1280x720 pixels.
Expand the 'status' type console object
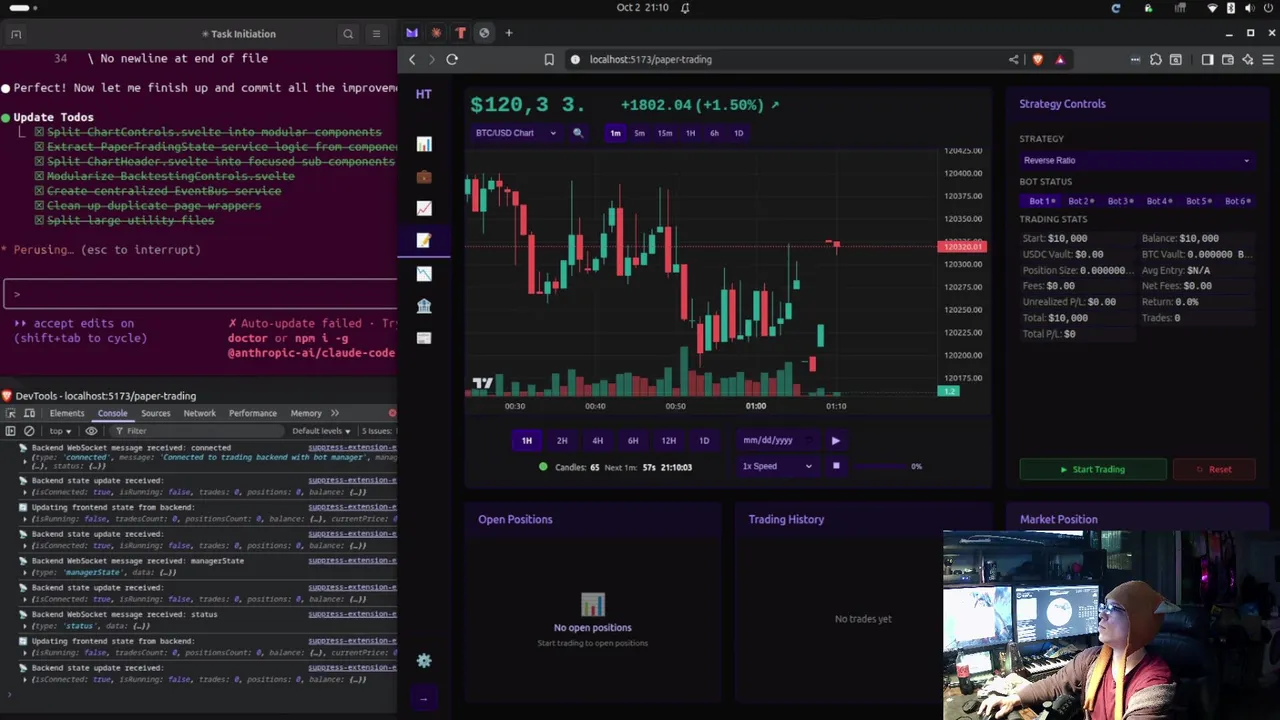pos(24,626)
